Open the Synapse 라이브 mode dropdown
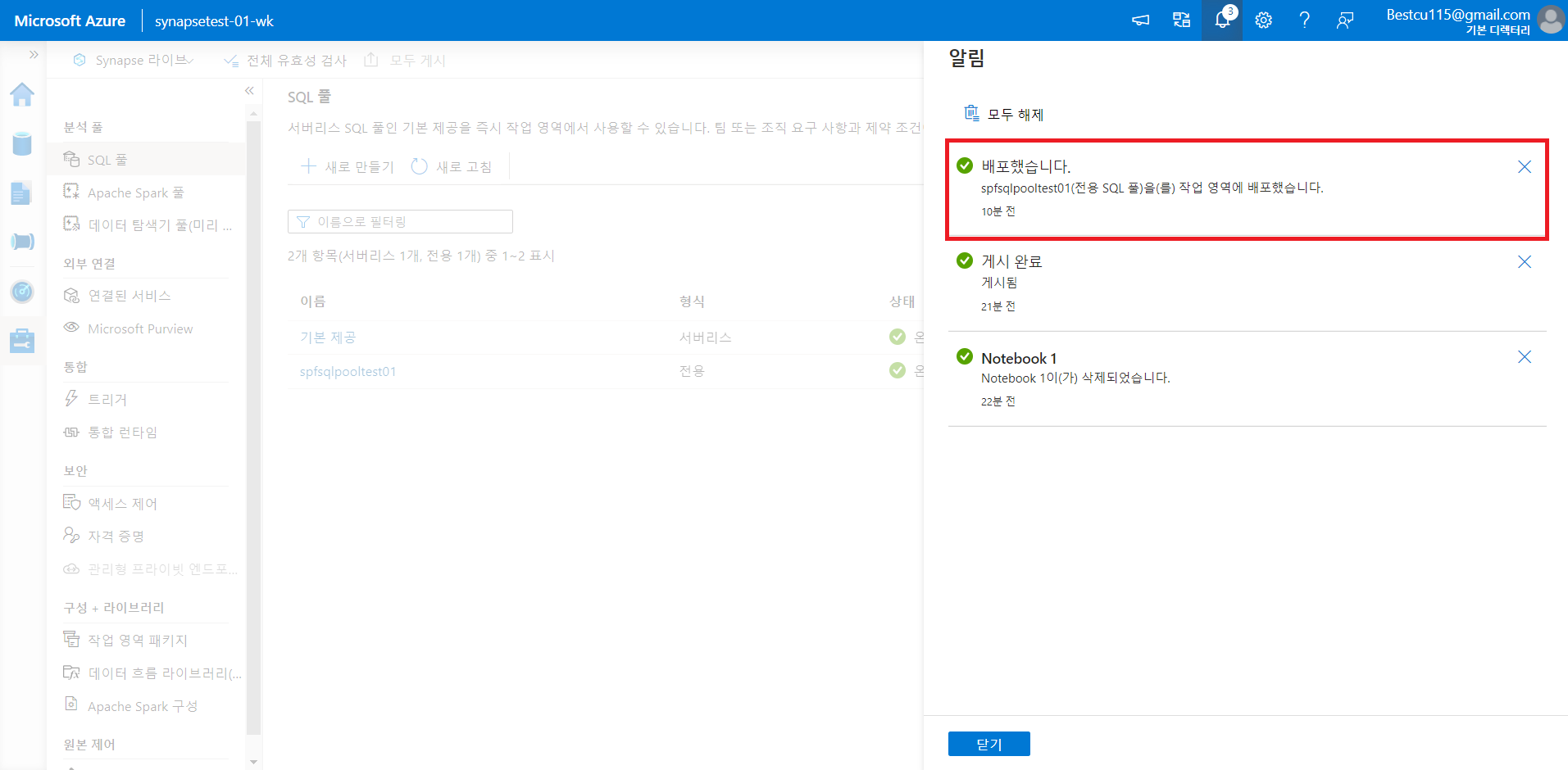The height and width of the screenshot is (770, 1568). (134, 61)
